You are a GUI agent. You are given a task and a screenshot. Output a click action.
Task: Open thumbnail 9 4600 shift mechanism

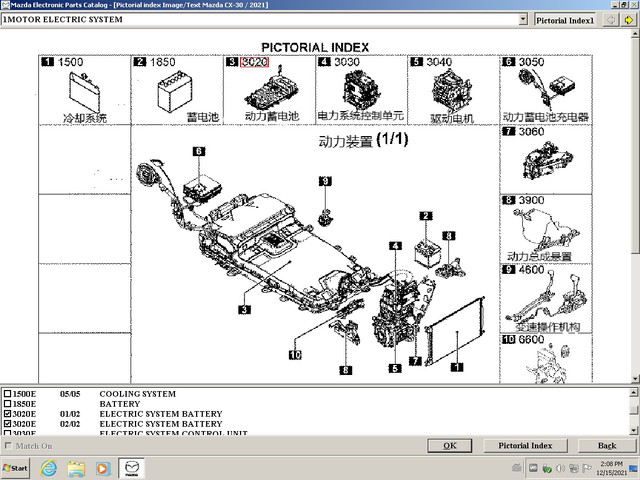(546, 298)
